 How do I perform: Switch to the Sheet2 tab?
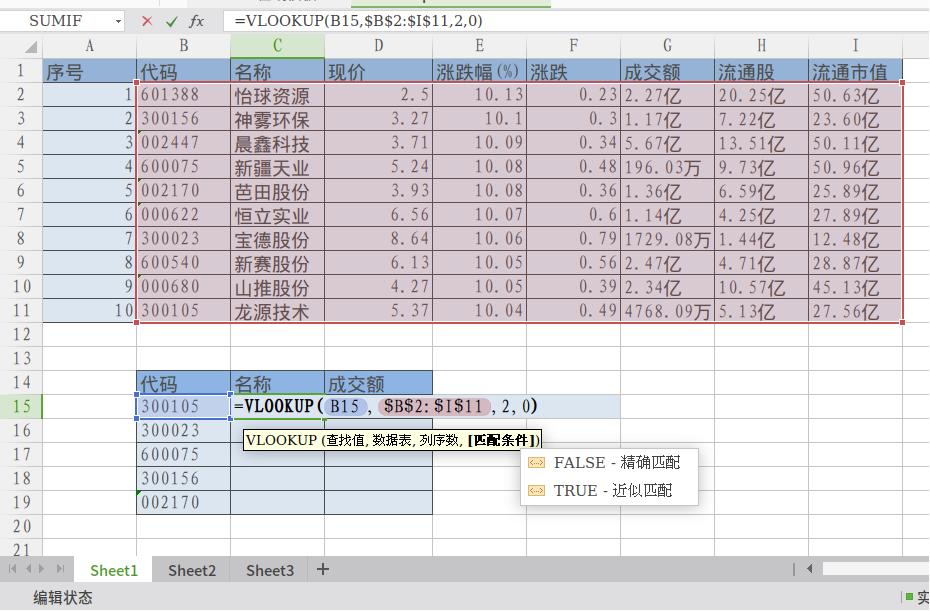[x=191, y=569]
